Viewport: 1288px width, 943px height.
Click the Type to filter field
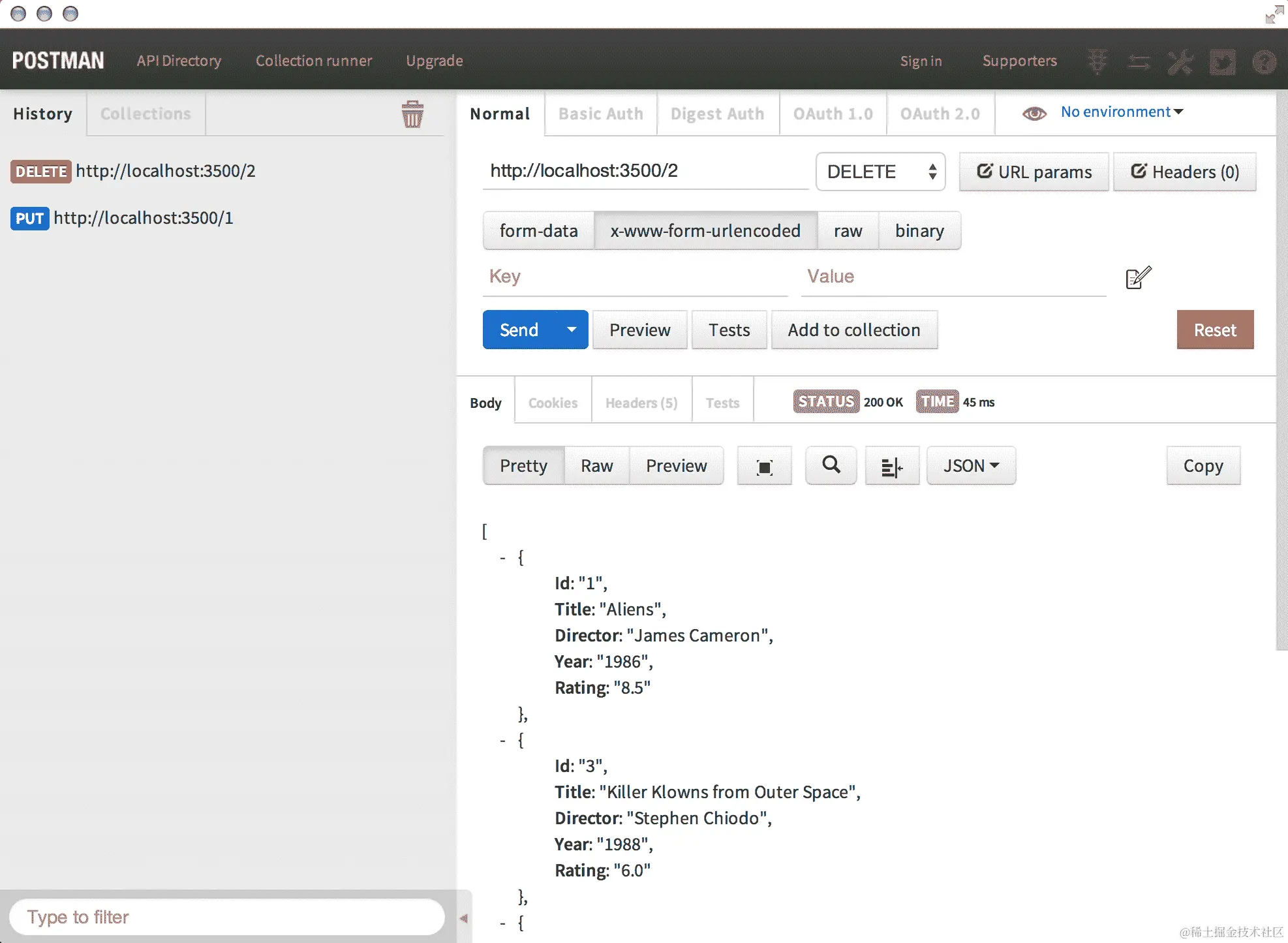[227, 917]
